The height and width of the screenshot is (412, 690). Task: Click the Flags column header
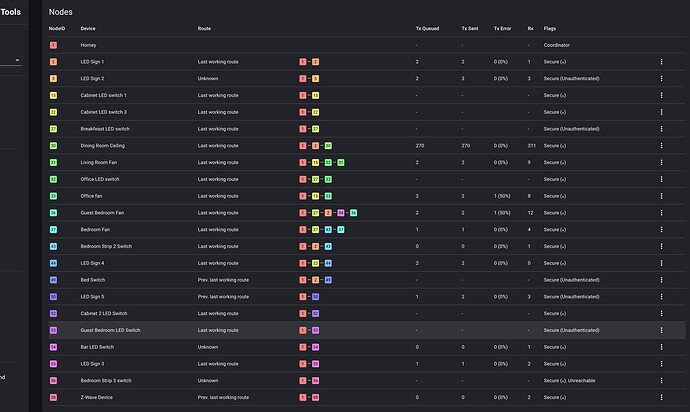point(550,28)
